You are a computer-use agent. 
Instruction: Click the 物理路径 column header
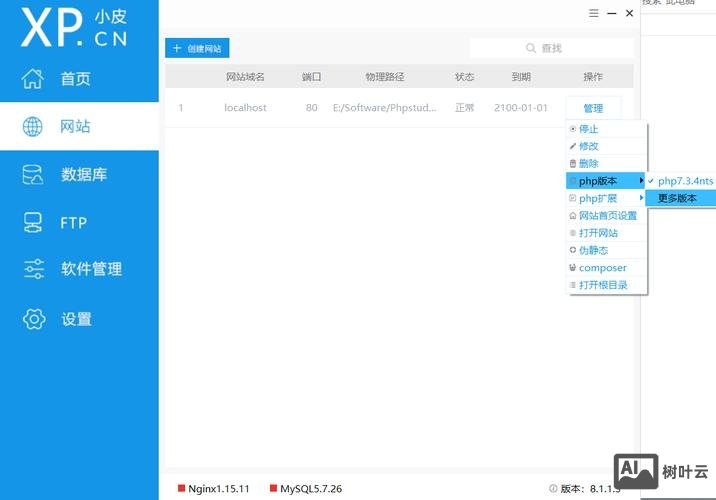pyautogui.click(x=384, y=77)
